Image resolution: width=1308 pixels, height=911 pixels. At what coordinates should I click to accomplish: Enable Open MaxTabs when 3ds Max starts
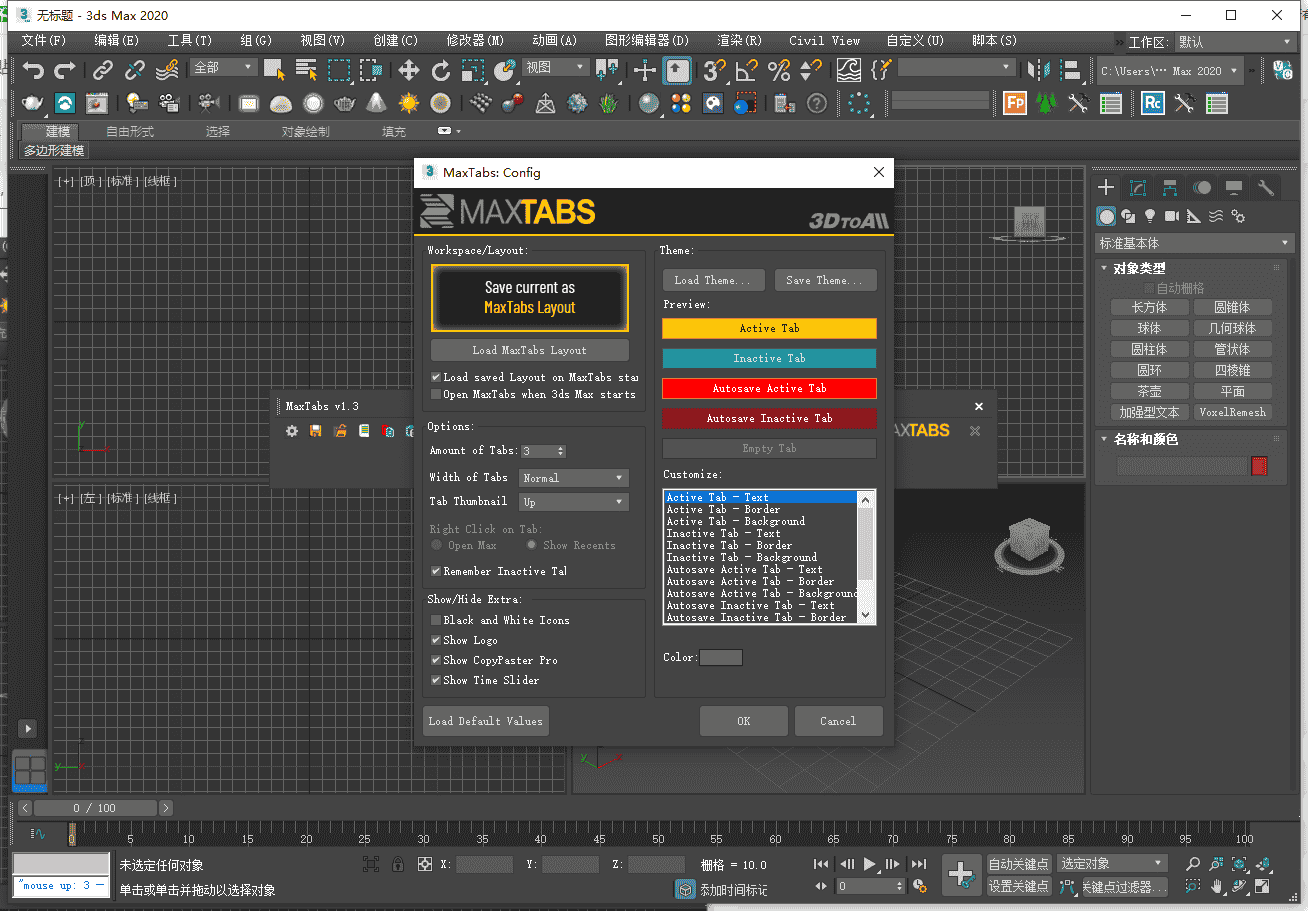(436, 394)
